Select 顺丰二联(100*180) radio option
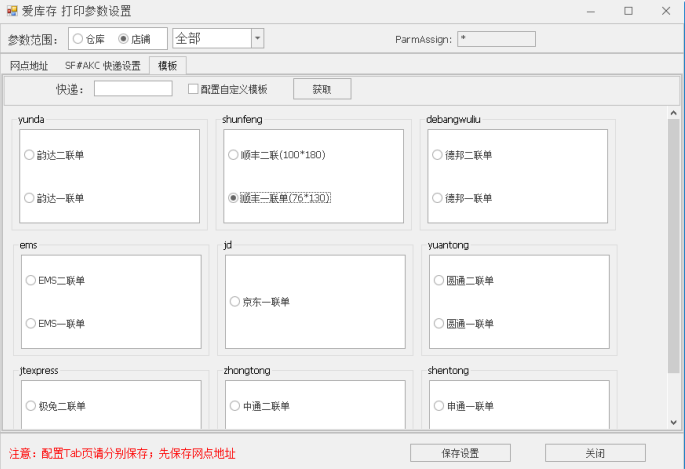The width and height of the screenshot is (685, 469). [x=277, y=155]
